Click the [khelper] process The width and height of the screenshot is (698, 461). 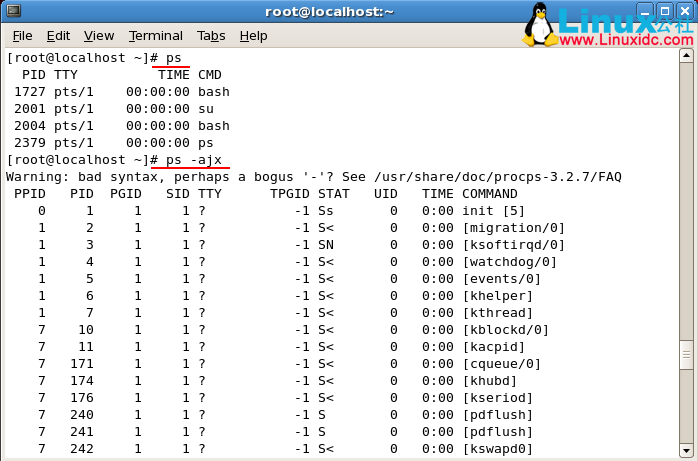(498, 296)
